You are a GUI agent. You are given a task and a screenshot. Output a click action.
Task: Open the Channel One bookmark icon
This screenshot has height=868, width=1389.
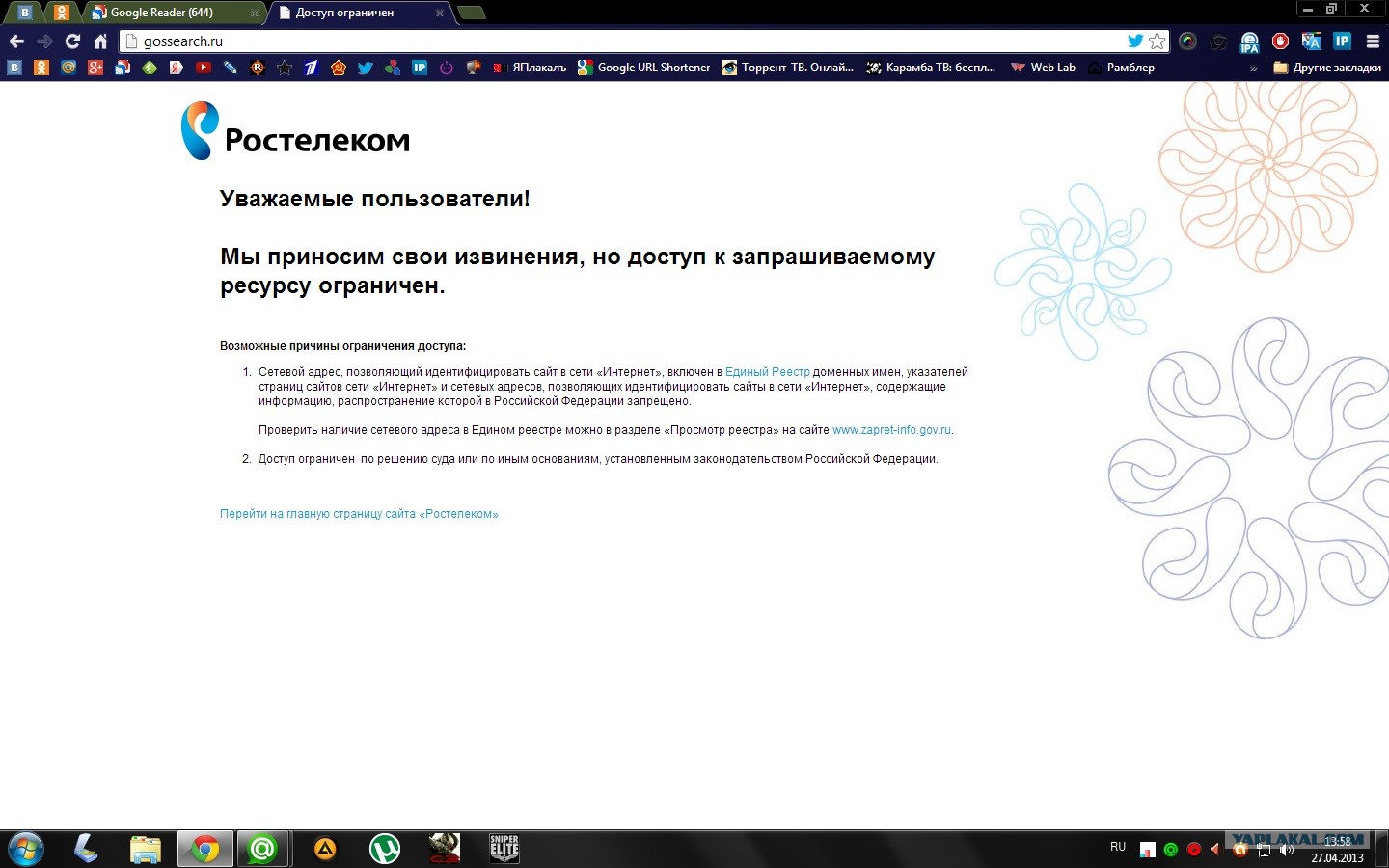click(312, 68)
